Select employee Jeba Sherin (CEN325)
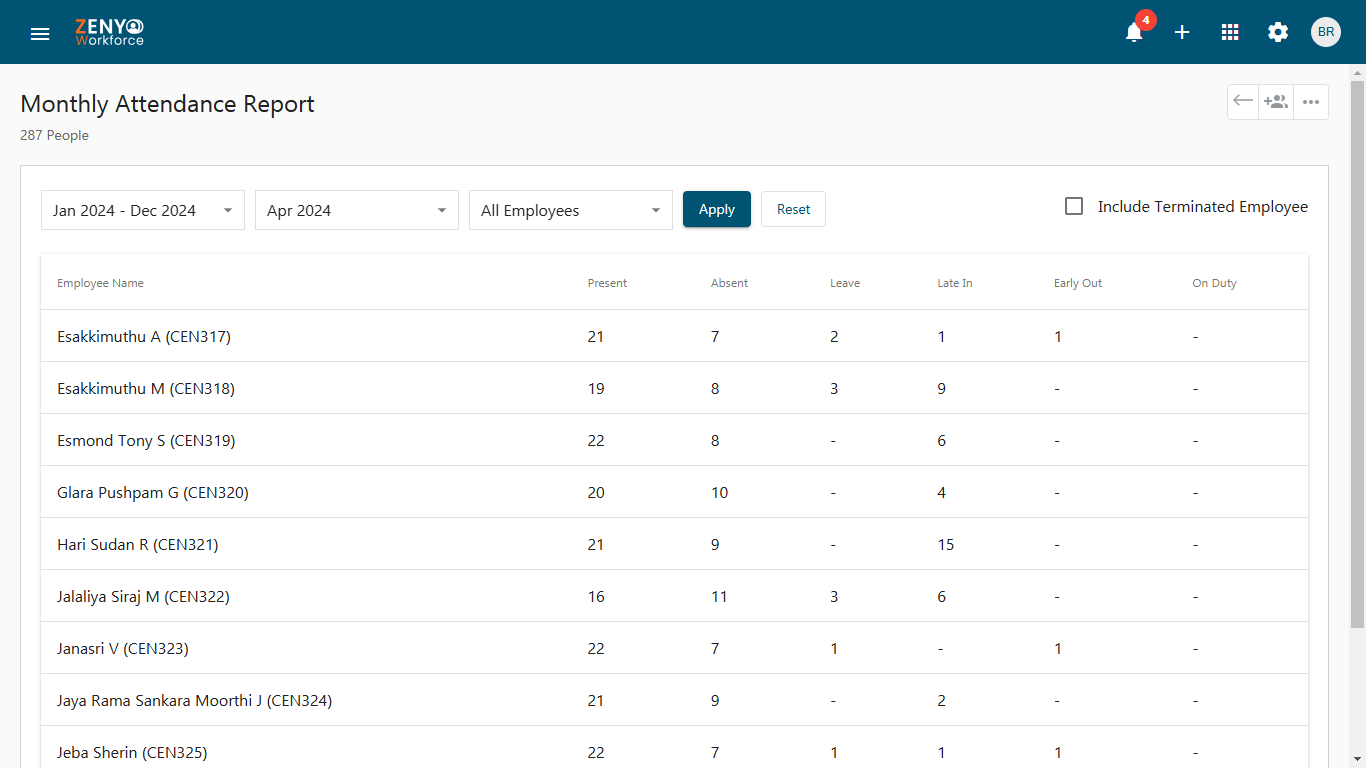The image size is (1366, 768). [132, 753]
